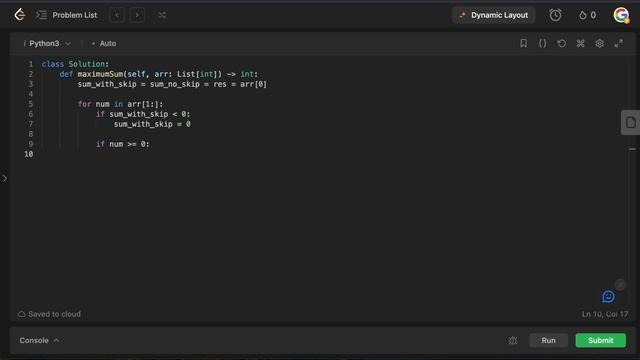Format code with the braces icon

[x=542, y=43]
